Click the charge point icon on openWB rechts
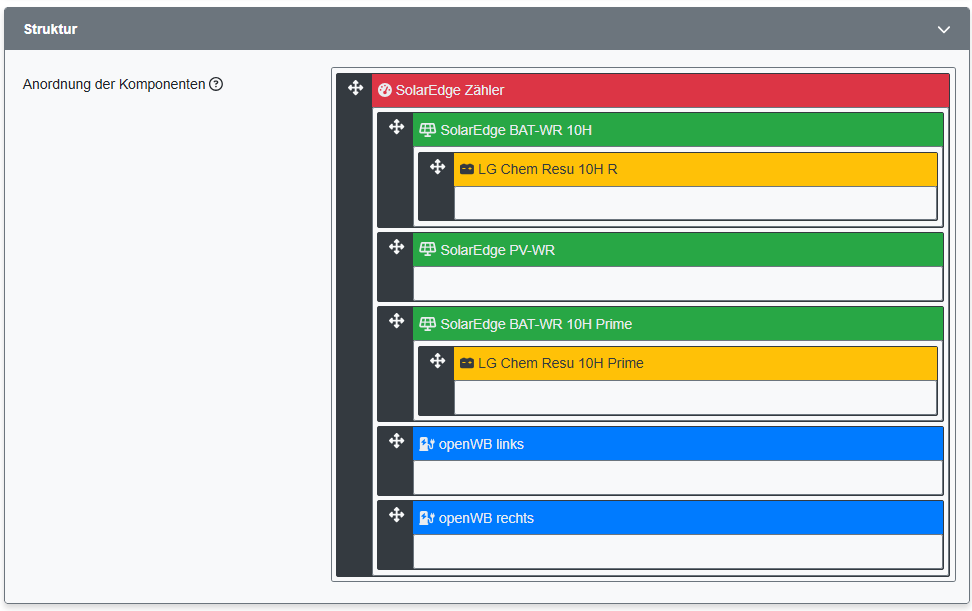This screenshot has width=972, height=611. [427, 518]
